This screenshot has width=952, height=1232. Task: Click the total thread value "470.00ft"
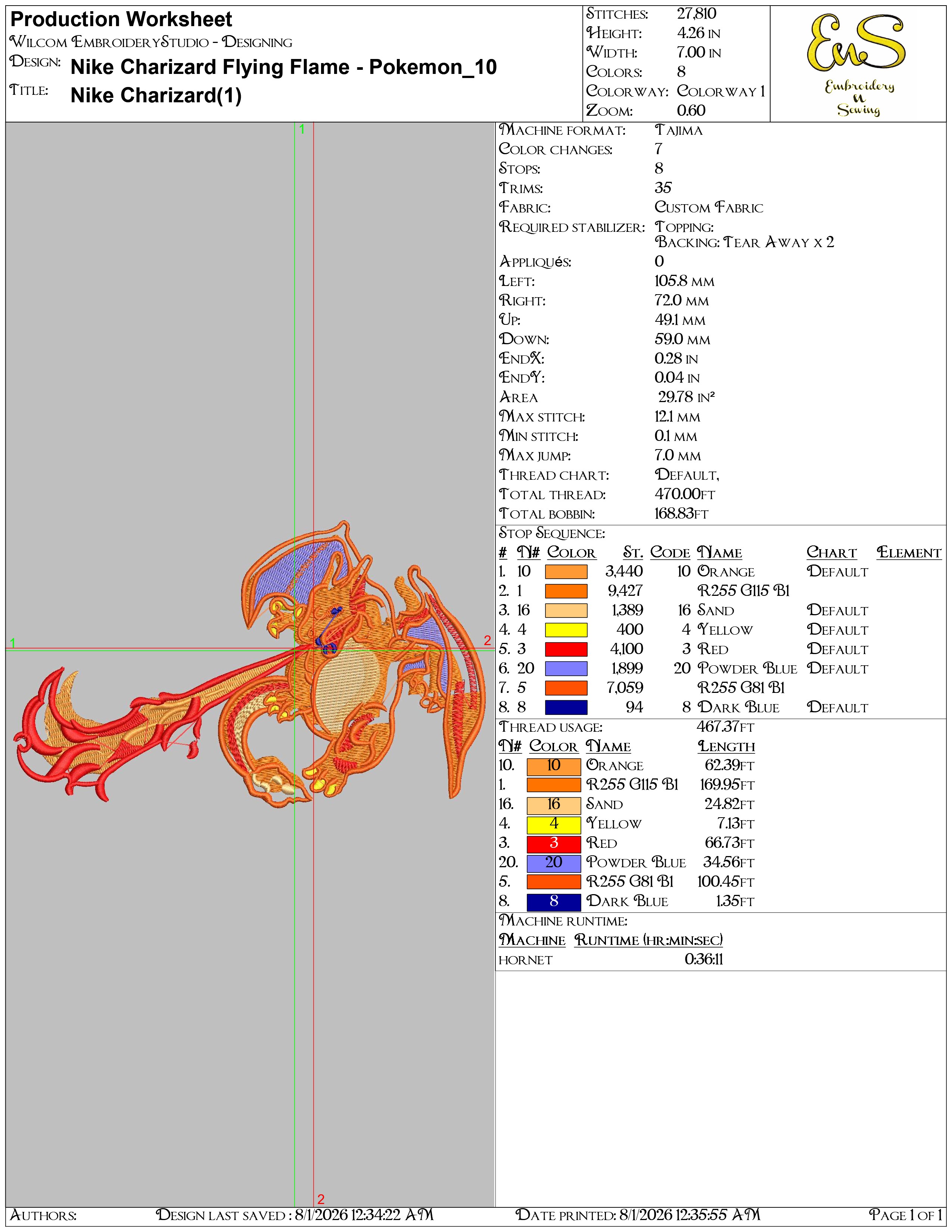[685, 494]
